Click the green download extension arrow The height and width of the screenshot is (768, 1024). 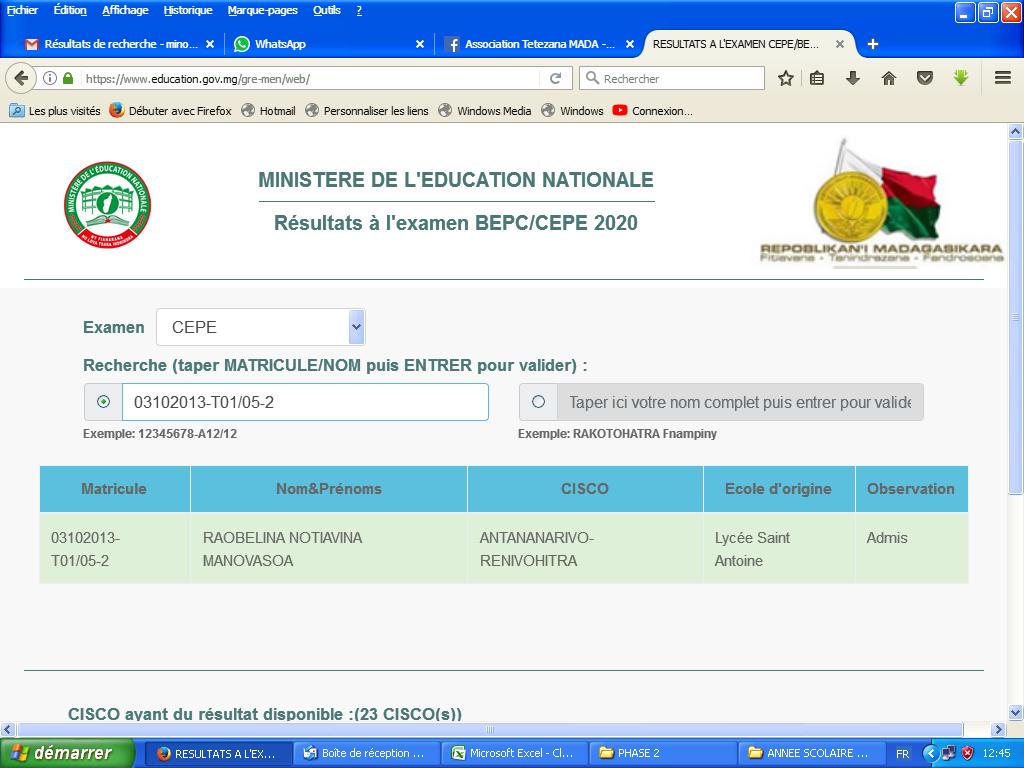[961, 78]
